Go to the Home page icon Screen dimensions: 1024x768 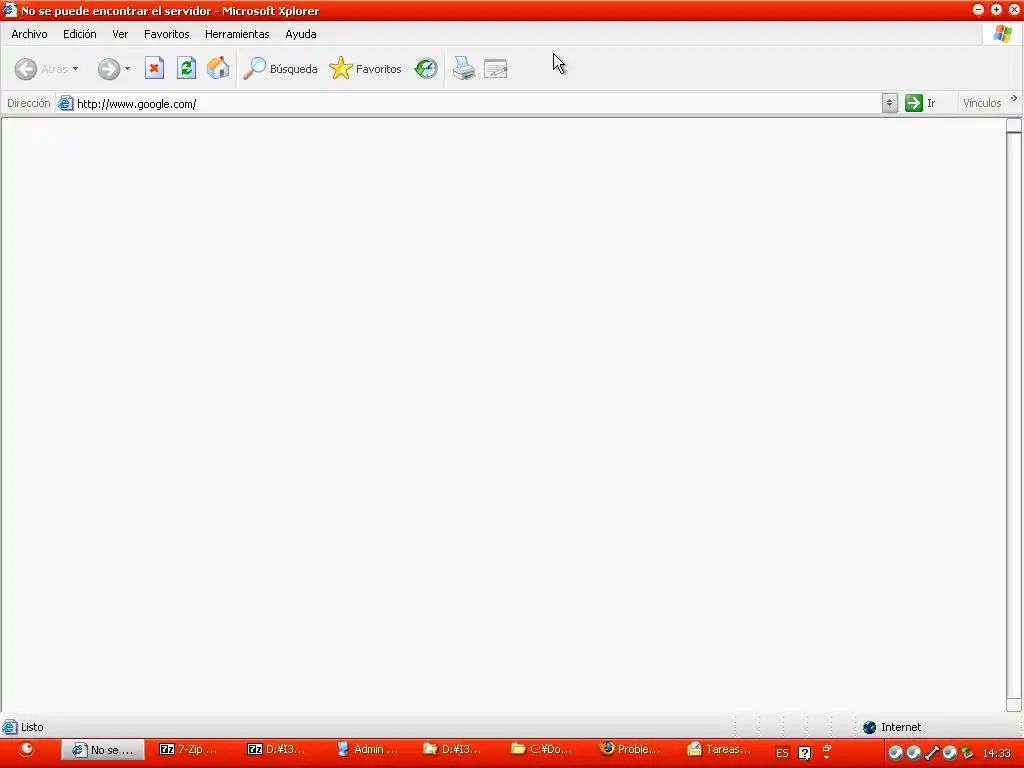(x=218, y=68)
